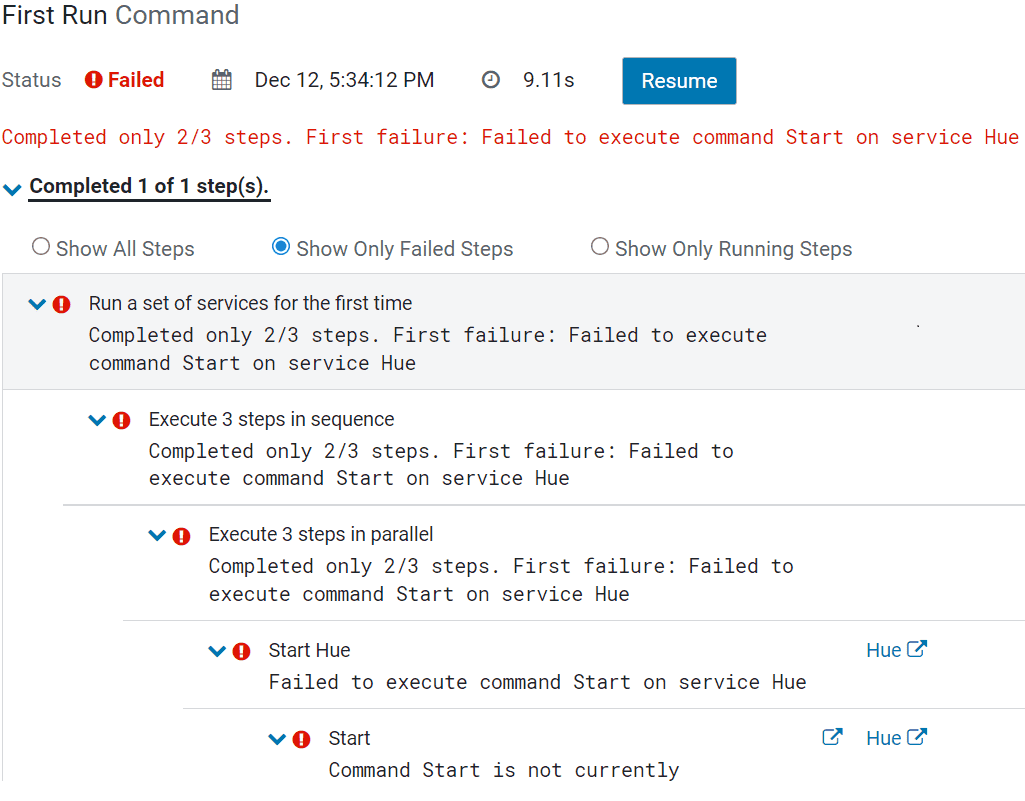This screenshot has width=1025, height=801.
Task: Collapse the Completed 1 of 1 step(s) section
Action: pos(12,190)
